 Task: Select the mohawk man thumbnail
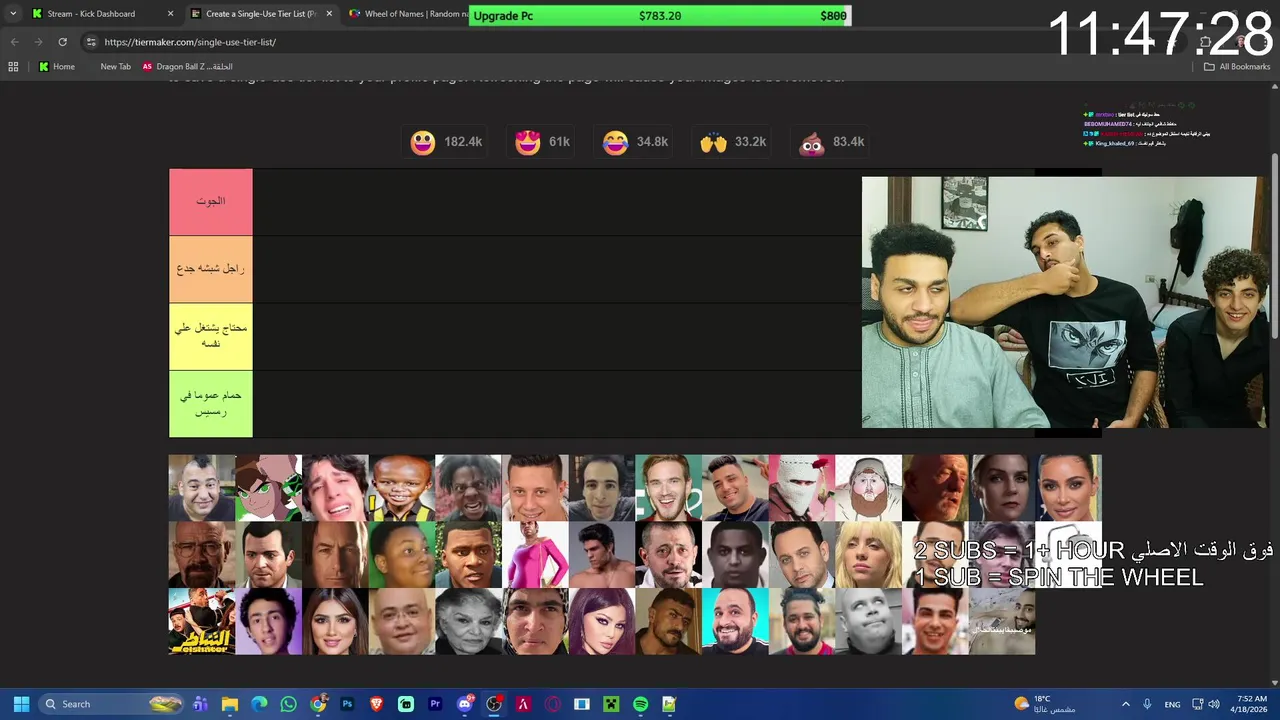point(202,488)
